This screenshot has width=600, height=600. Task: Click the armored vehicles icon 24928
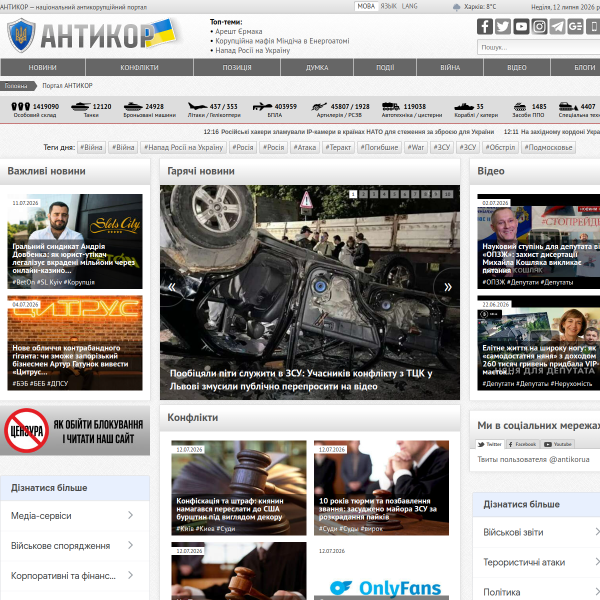tap(133, 106)
